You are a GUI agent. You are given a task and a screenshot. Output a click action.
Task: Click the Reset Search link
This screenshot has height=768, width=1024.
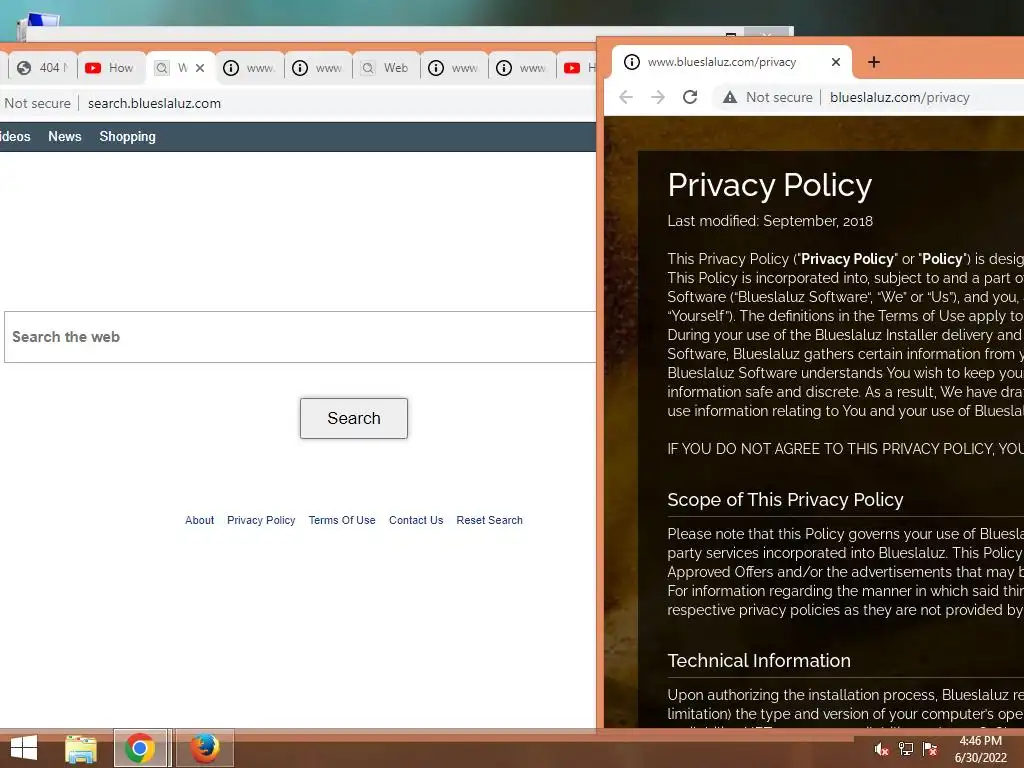pyautogui.click(x=490, y=520)
